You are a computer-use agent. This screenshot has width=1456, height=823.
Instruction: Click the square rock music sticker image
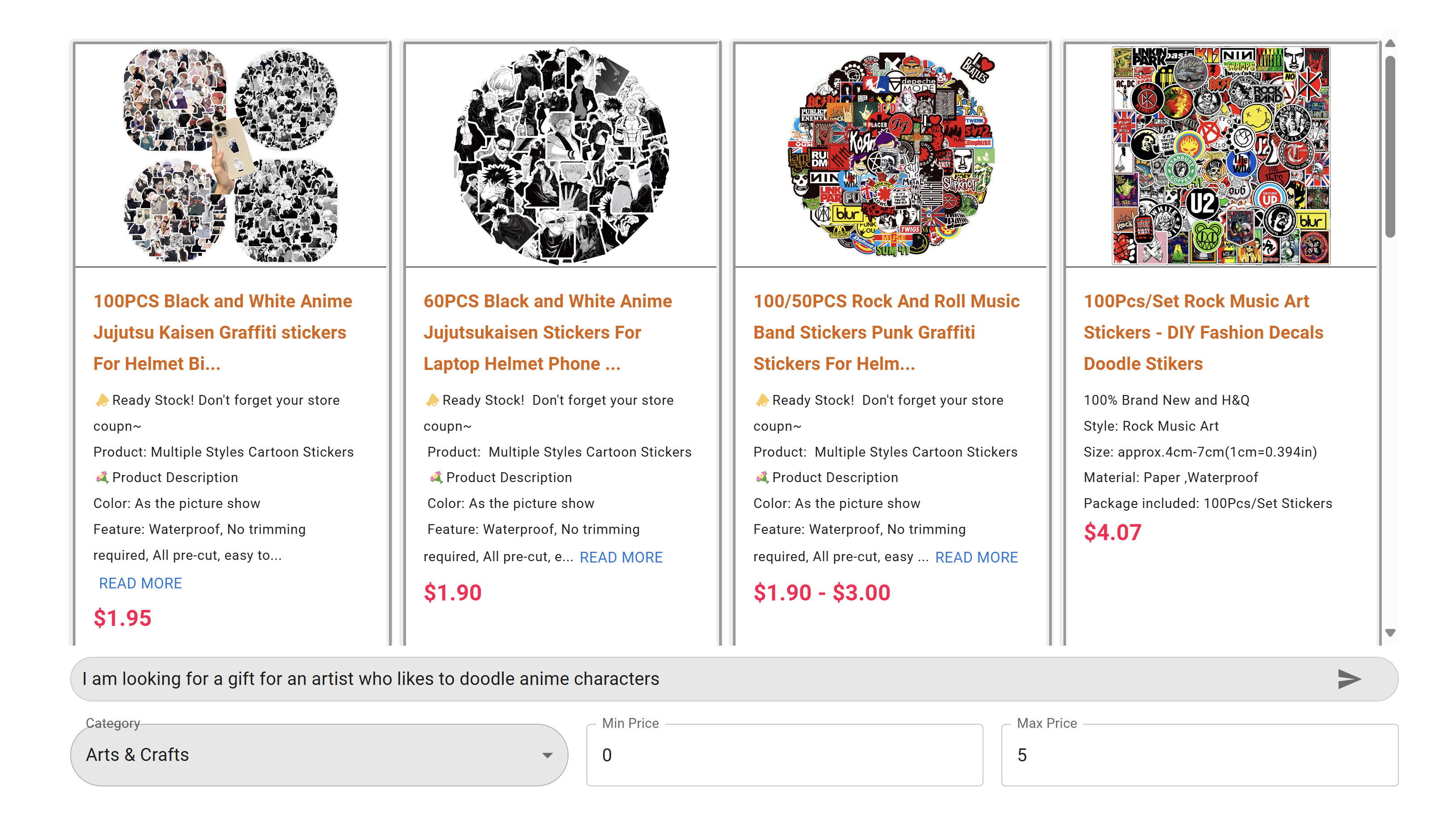coord(1221,155)
